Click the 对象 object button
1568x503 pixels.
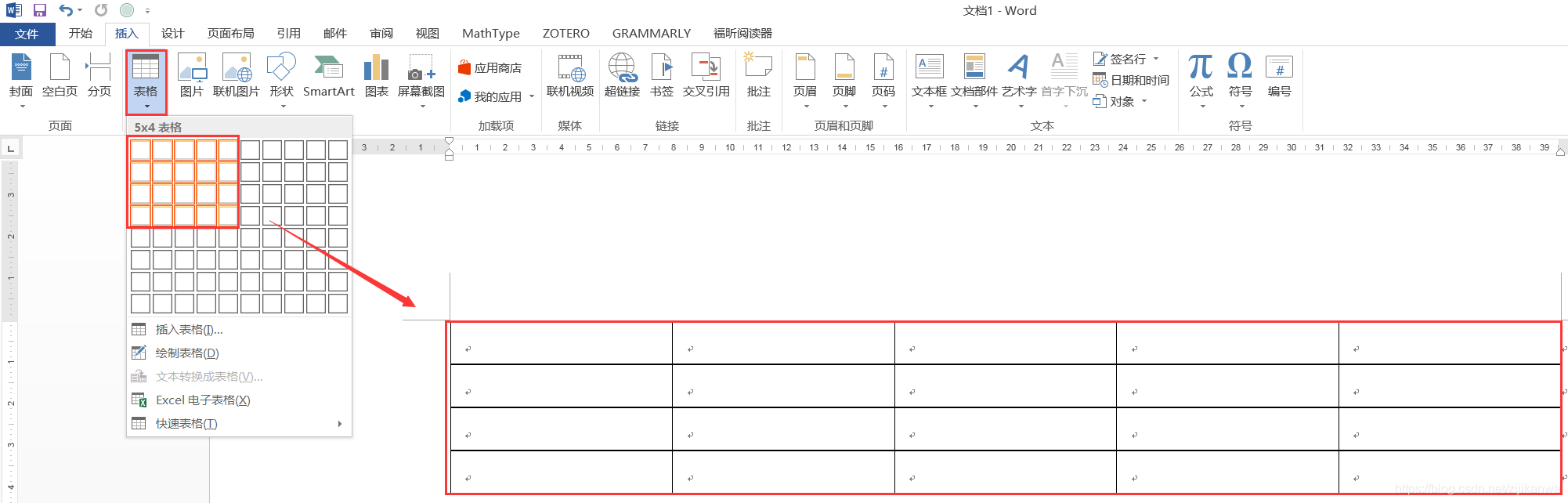[1115, 101]
